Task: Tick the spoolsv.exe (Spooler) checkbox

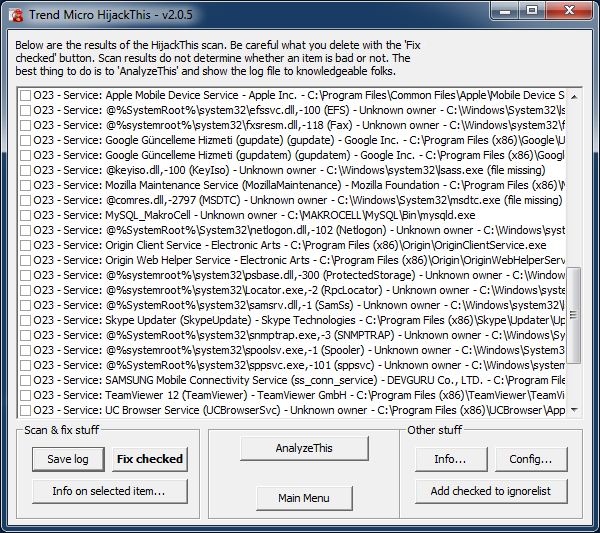Action: click(x=25, y=350)
